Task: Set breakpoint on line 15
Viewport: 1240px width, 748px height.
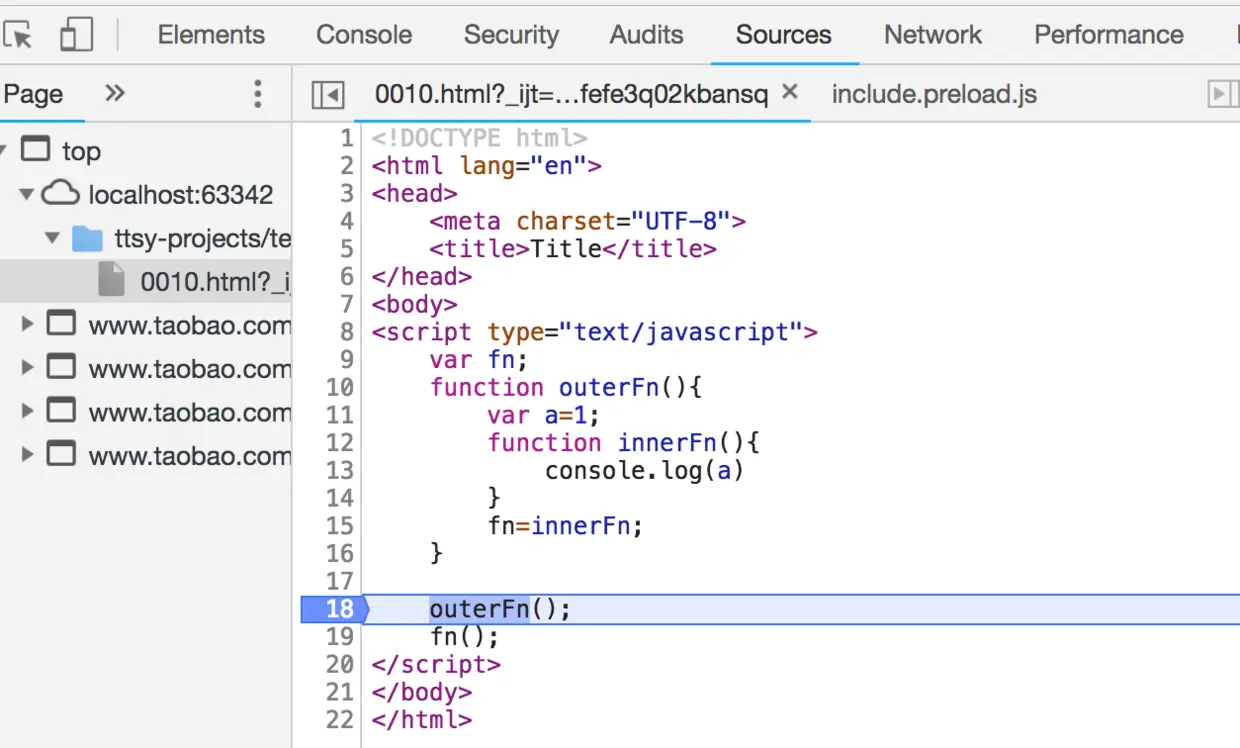Action: 340,526
